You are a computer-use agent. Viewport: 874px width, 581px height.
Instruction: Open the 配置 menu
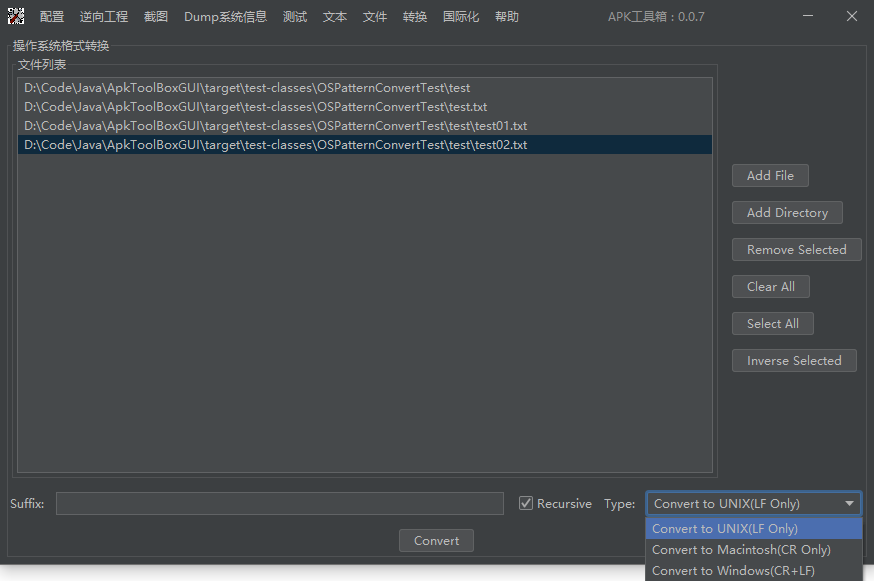[x=52, y=17]
